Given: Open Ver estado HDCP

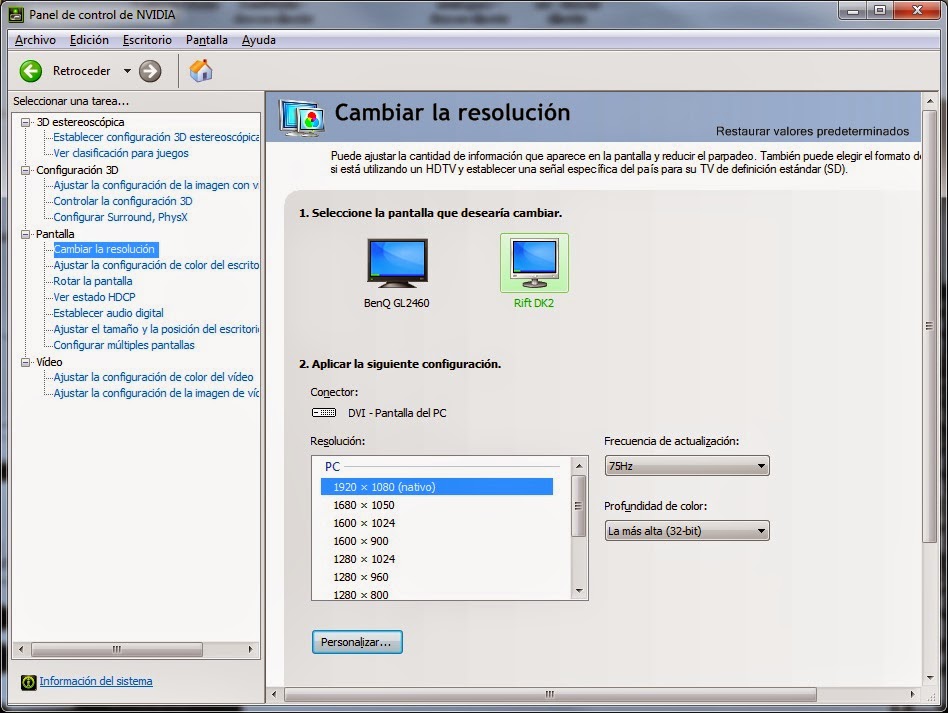Looking at the screenshot, I should coord(94,297).
